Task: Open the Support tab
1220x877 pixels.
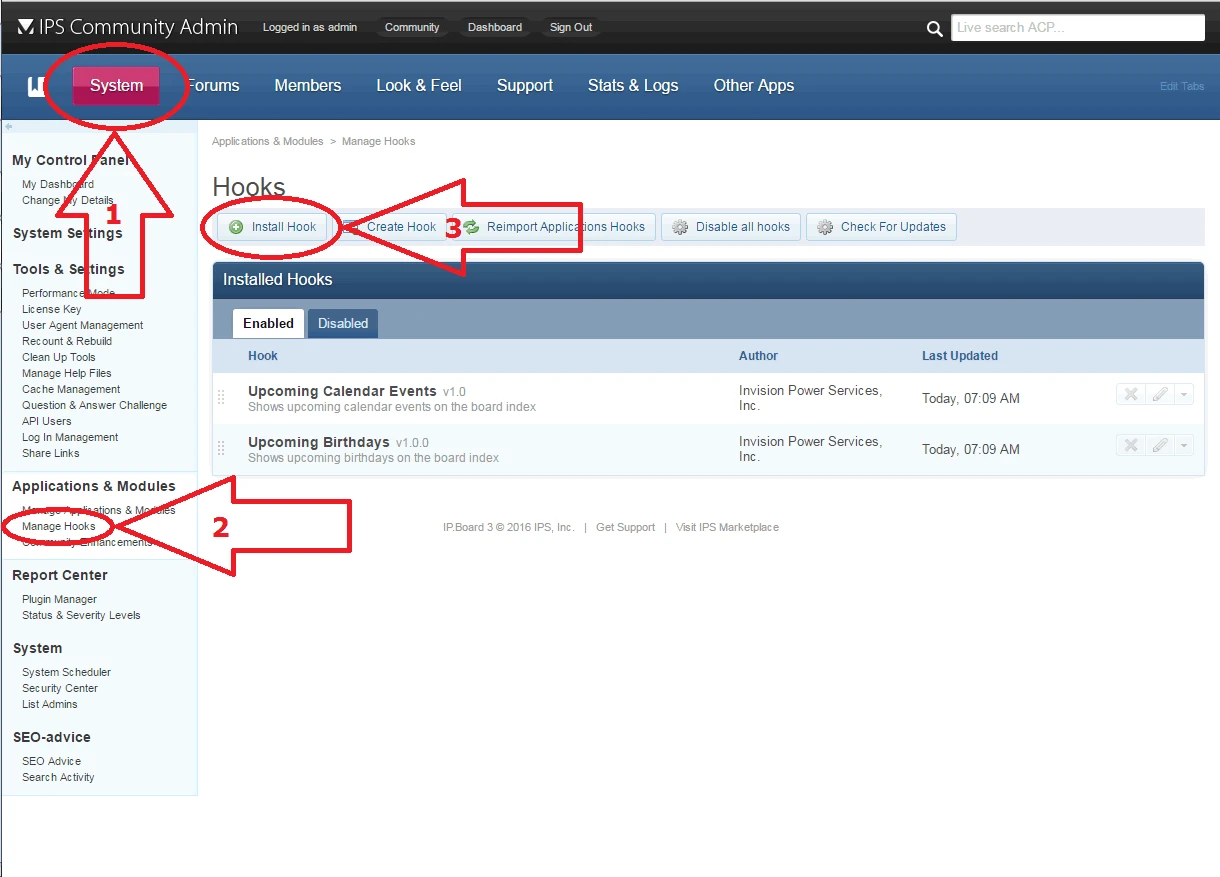Action: point(525,86)
